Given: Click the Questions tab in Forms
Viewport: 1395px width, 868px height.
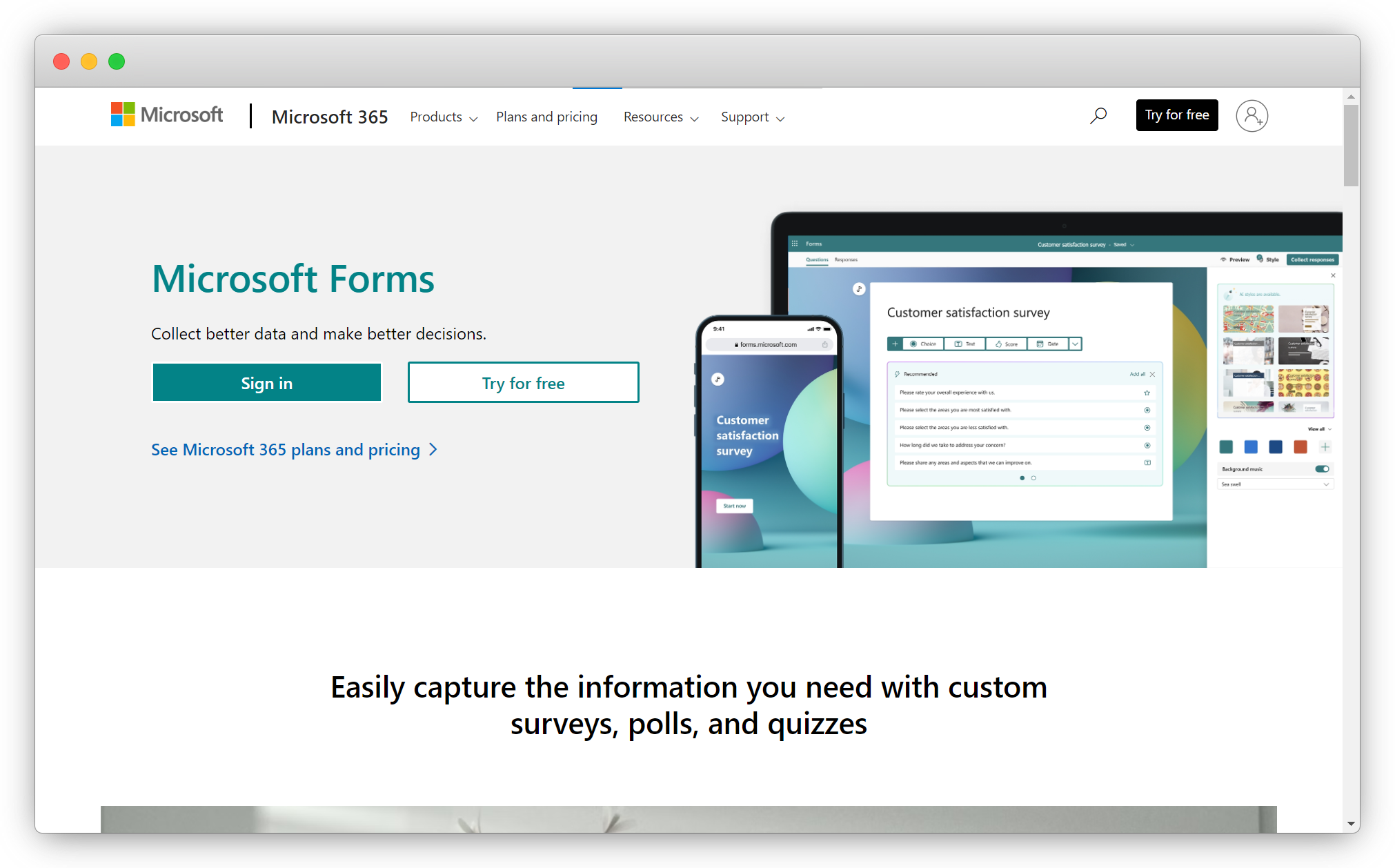Looking at the screenshot, I should click(816, 262).
